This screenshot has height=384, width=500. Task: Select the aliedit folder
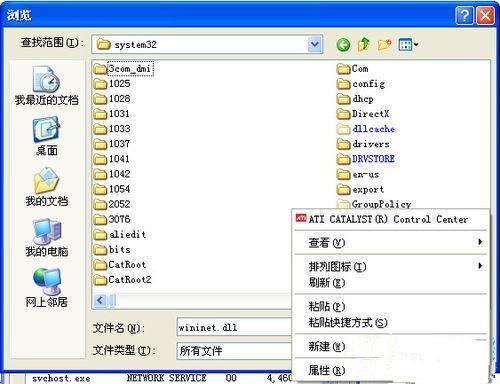tap(120, 234)
